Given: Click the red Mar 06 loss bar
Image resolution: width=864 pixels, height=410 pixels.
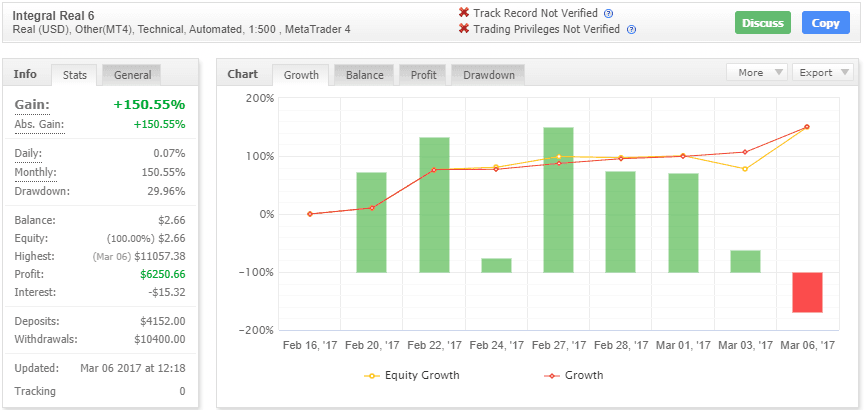Looking at the screenshot, I should (x=807, y=292).
